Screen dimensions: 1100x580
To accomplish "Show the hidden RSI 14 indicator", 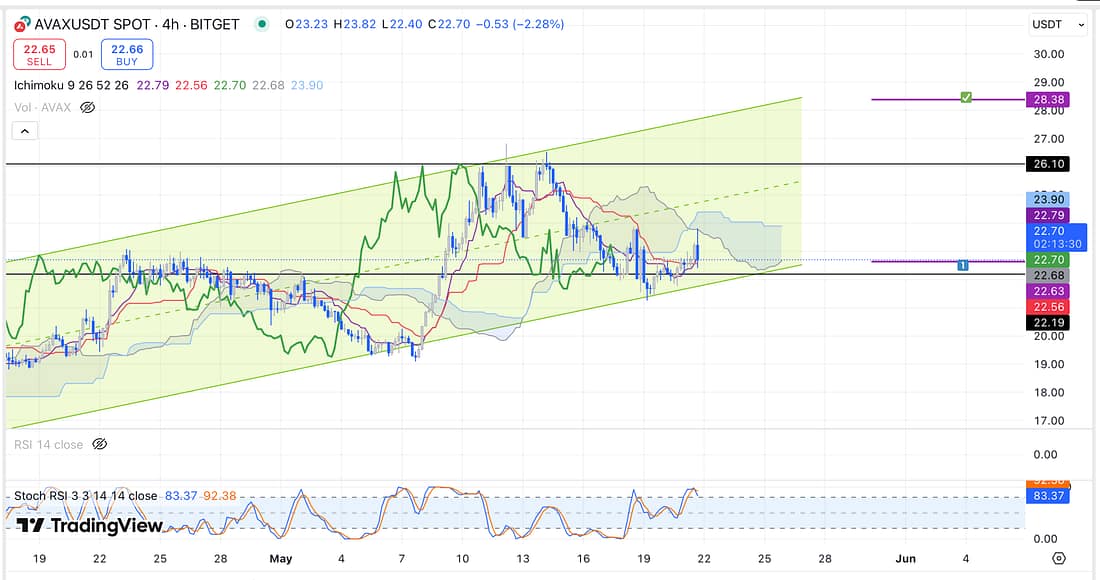I will click(x=99, y=444).
